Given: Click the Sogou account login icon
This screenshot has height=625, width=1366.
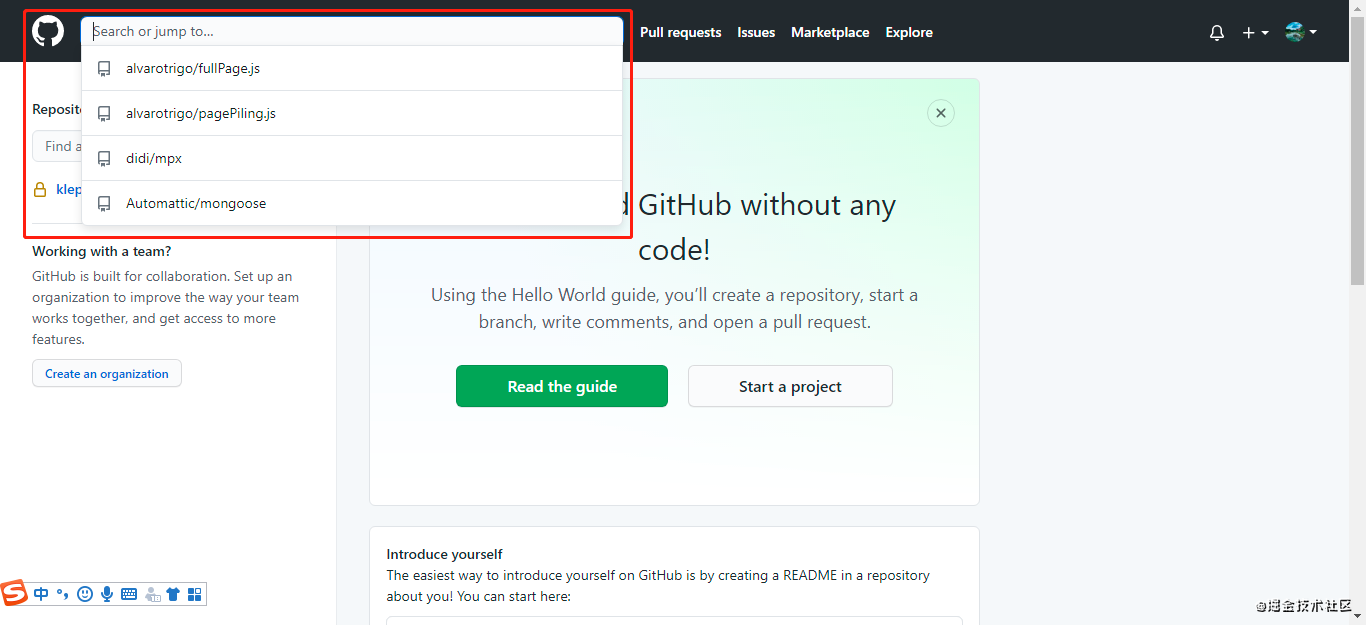Looking at the screenshot, I should [x=152, y=594].
